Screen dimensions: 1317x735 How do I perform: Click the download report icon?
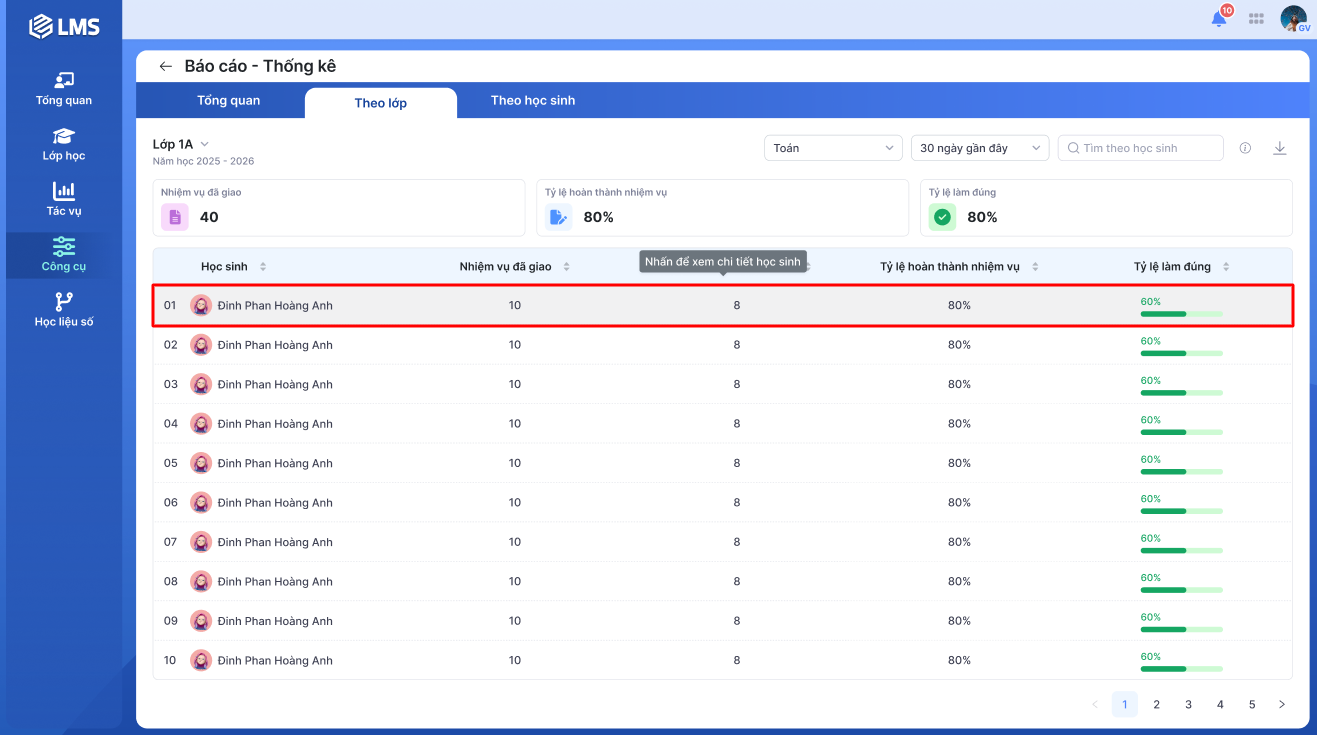tap(1279, 148)
